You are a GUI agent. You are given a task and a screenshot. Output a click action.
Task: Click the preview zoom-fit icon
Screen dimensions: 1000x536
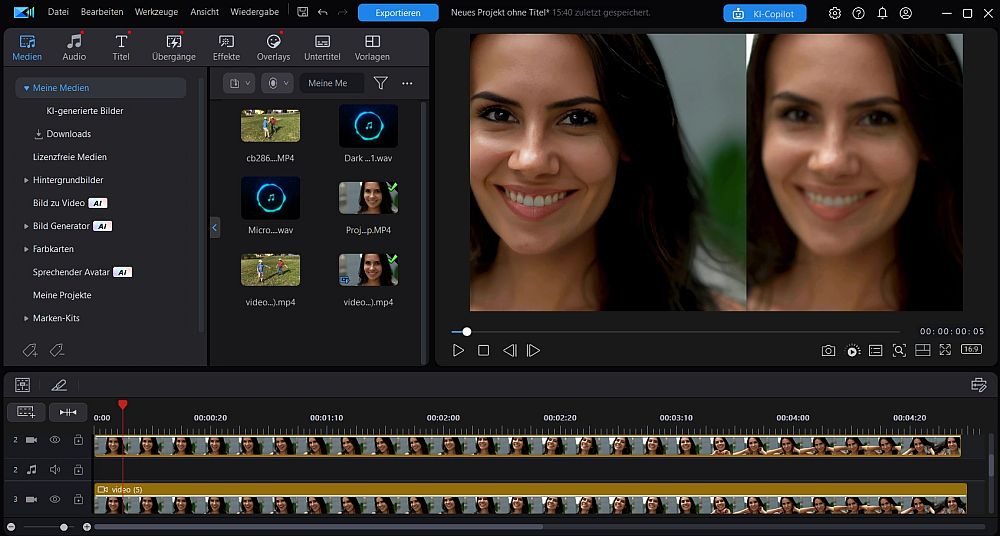(899, 350)
